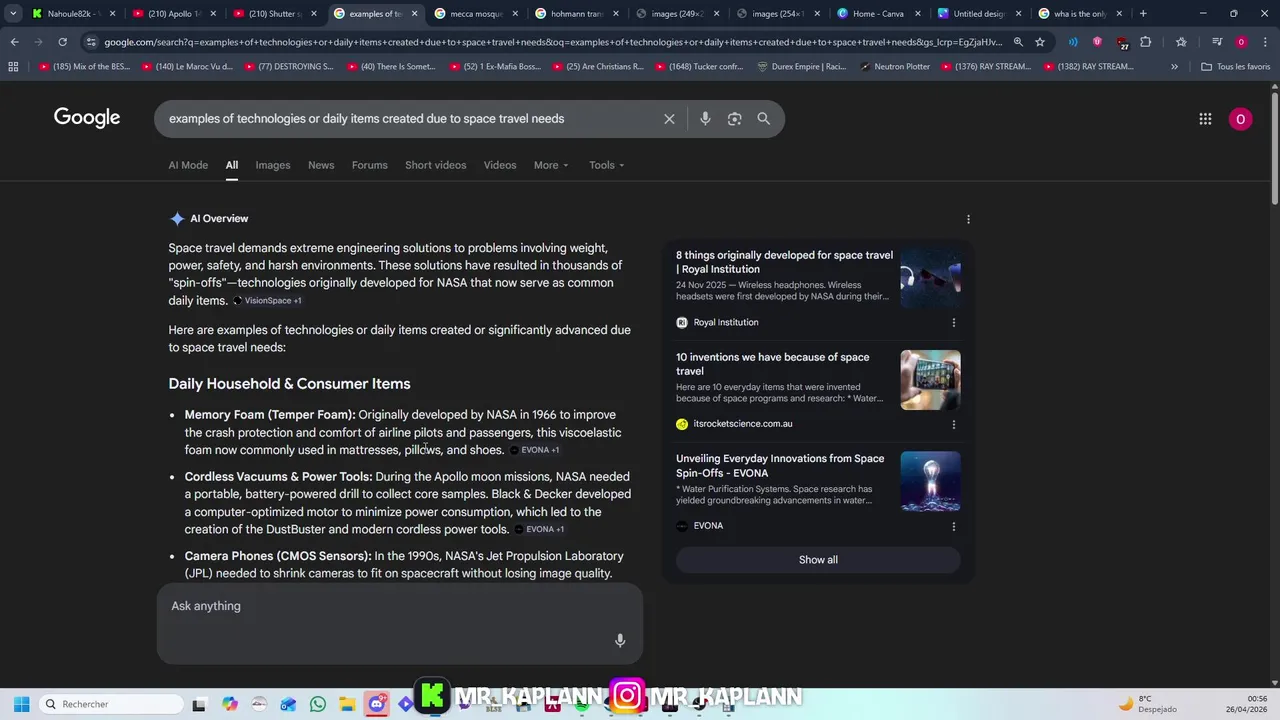This screenshot has height=720, width=1280.
Task: Go back using the browser back arrow
Action: [14, 42]
